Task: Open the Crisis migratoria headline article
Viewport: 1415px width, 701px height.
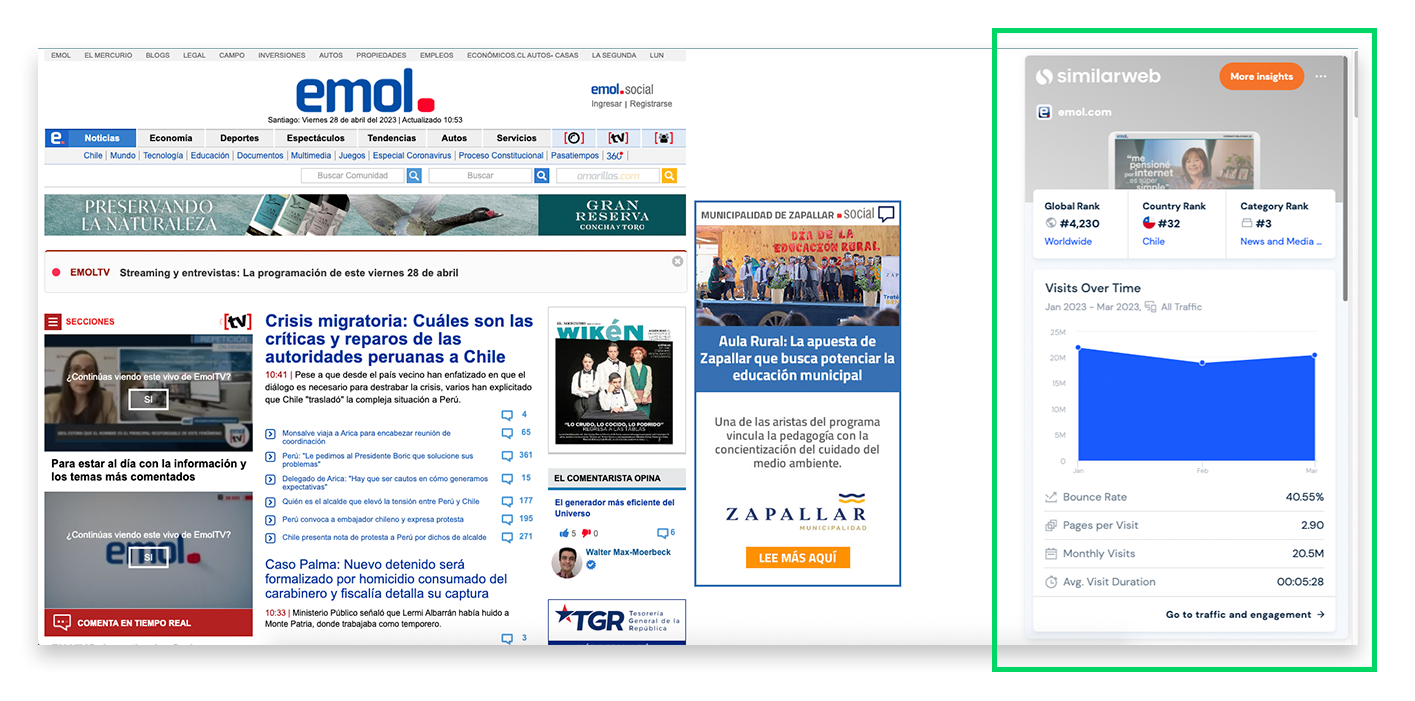Action: [x=399, y=339]
